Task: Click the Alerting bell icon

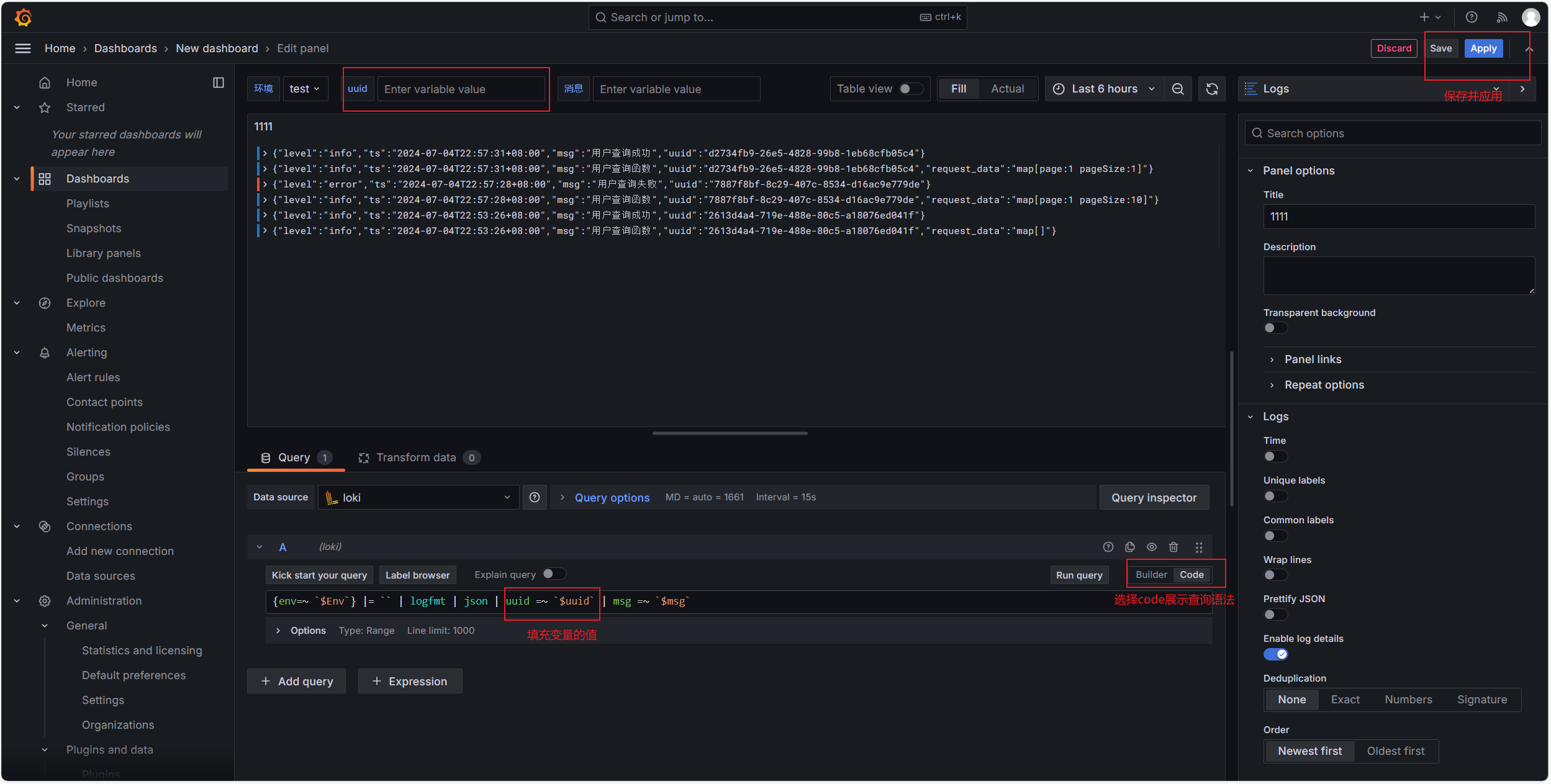Action: 45,353
